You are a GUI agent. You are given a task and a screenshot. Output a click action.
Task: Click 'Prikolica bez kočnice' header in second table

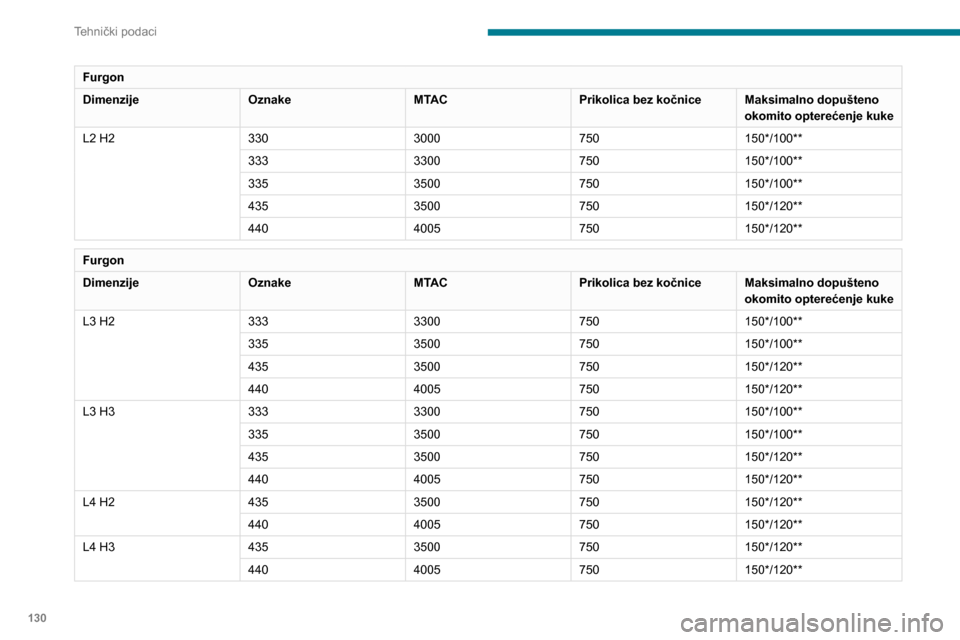(x=640, y=283)
